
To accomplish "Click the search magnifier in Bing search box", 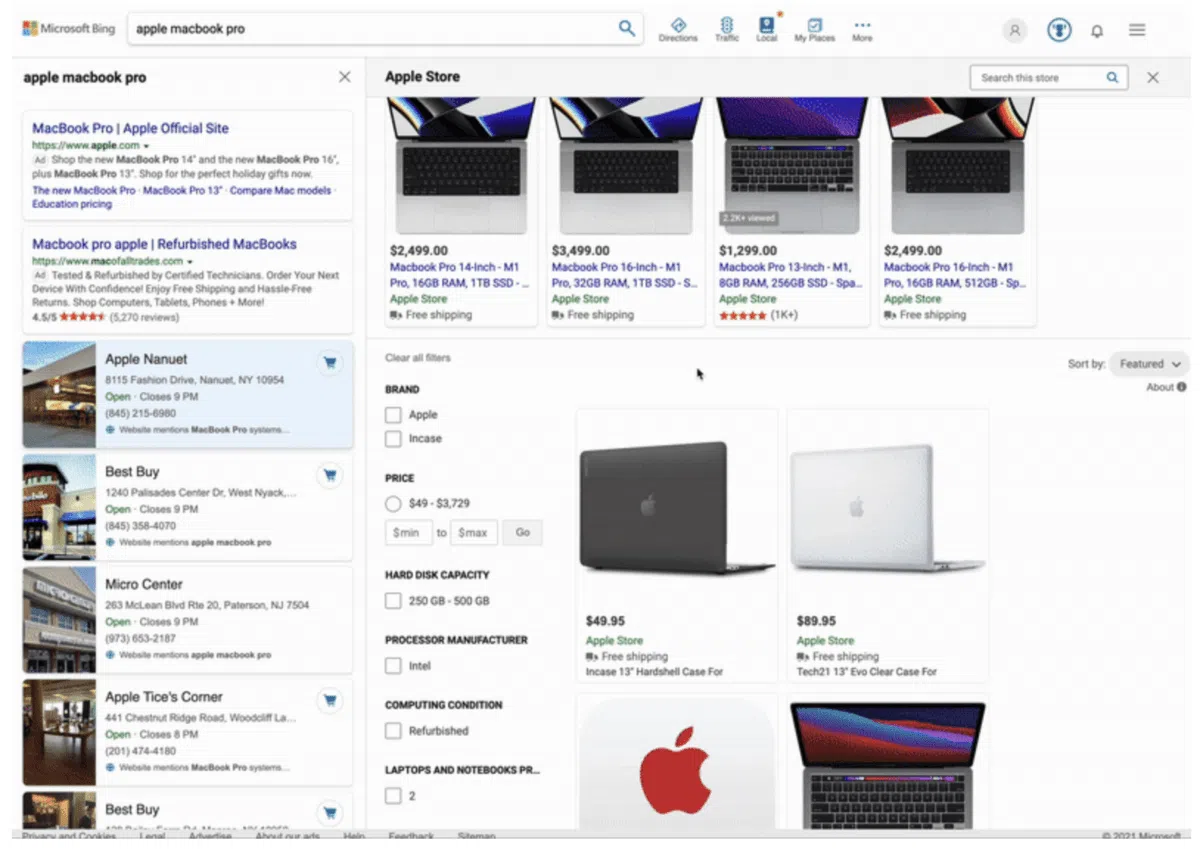I will click(626, 28).
